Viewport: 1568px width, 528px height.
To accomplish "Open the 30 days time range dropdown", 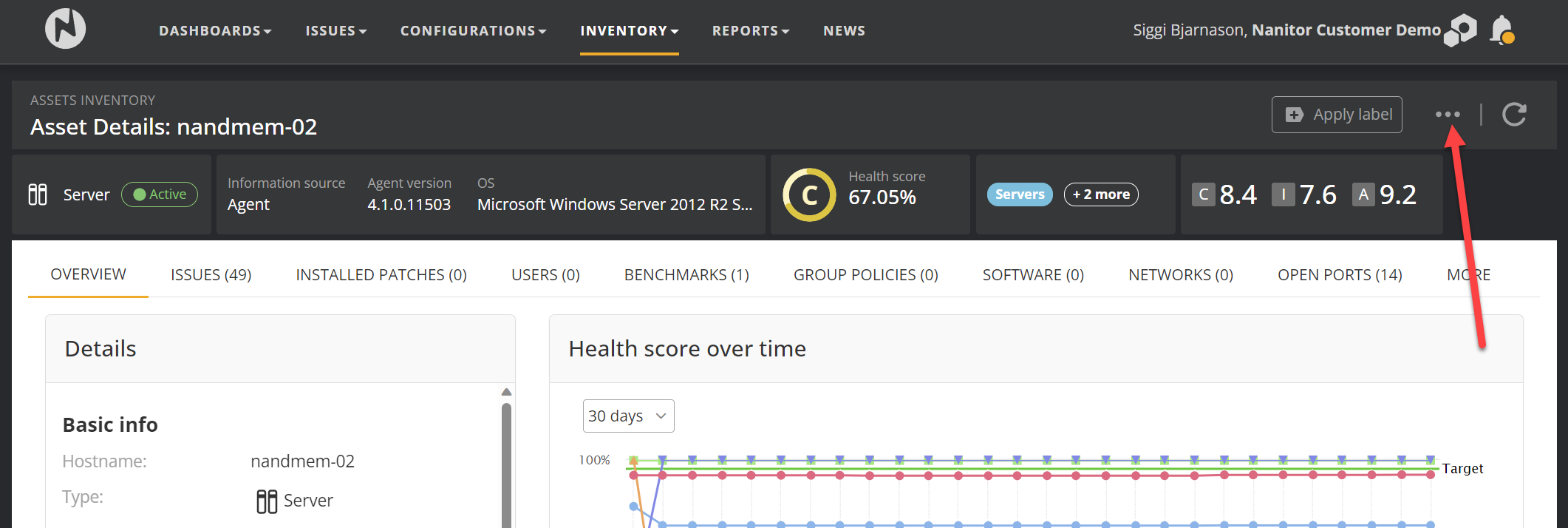I will (628, 416).
